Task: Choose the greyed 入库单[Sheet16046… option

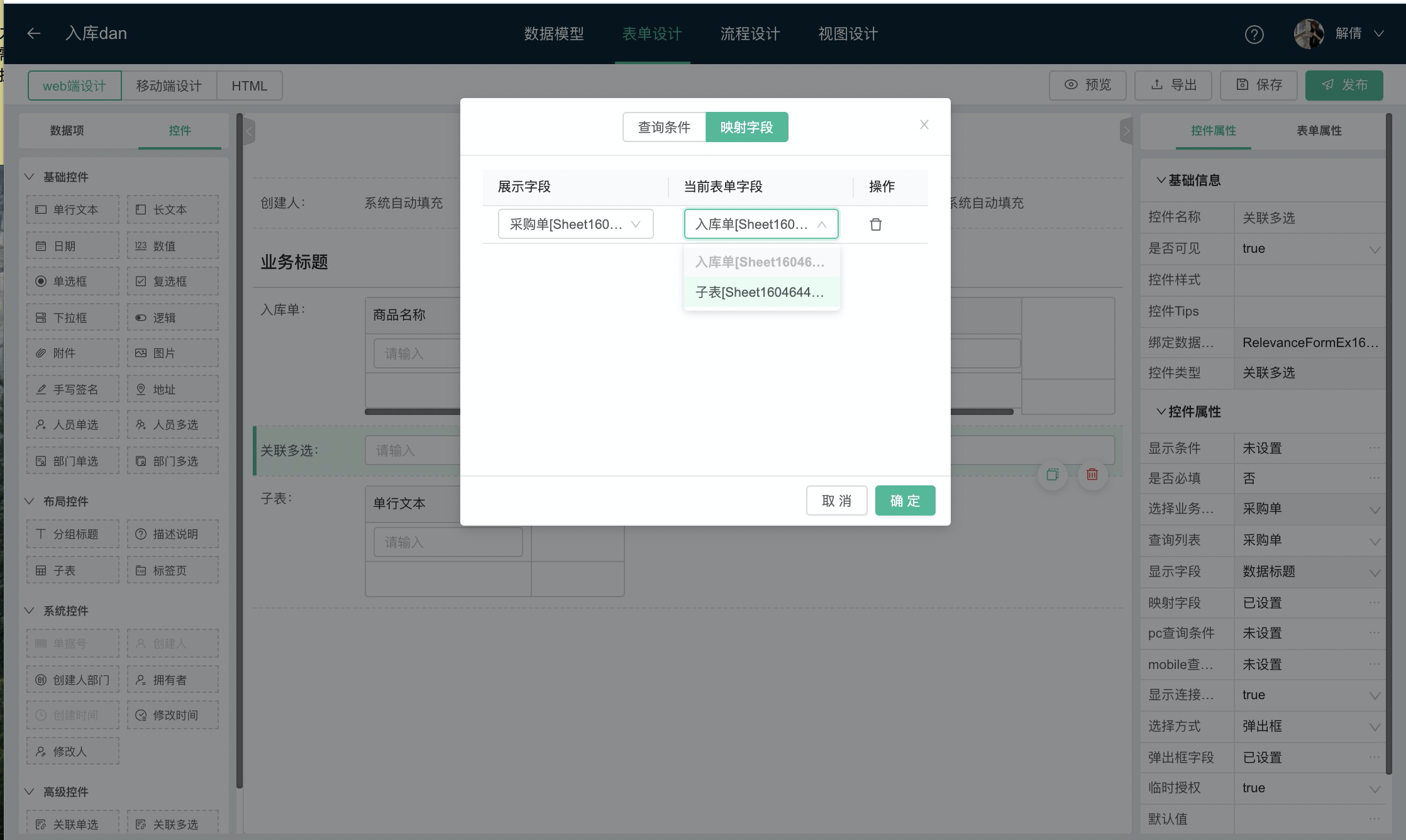Action: 761,262
